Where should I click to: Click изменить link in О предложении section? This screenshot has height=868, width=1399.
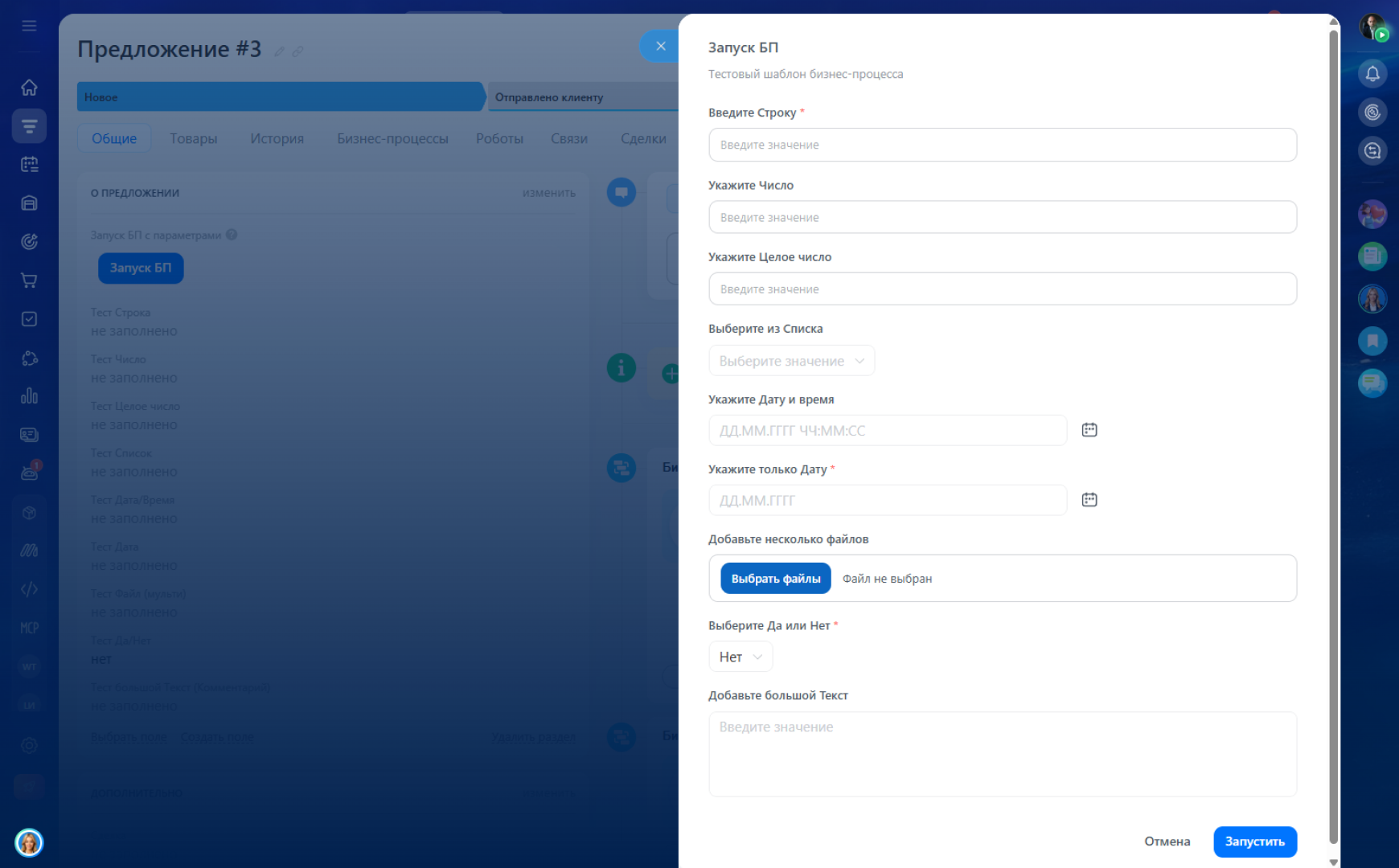(x=549, y=193)
